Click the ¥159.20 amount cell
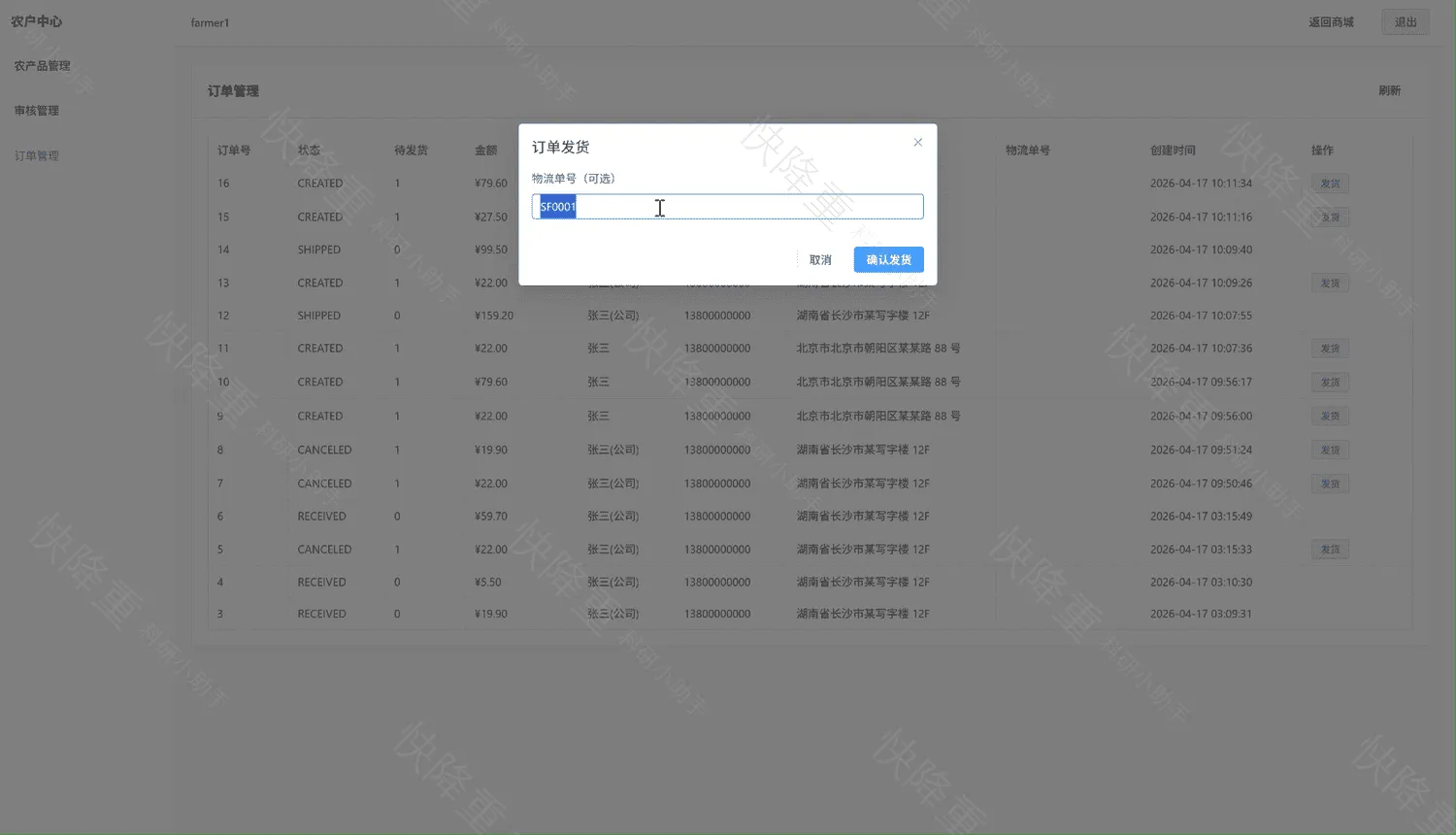This screenshot has width=1456, height=835. (494, 316)
